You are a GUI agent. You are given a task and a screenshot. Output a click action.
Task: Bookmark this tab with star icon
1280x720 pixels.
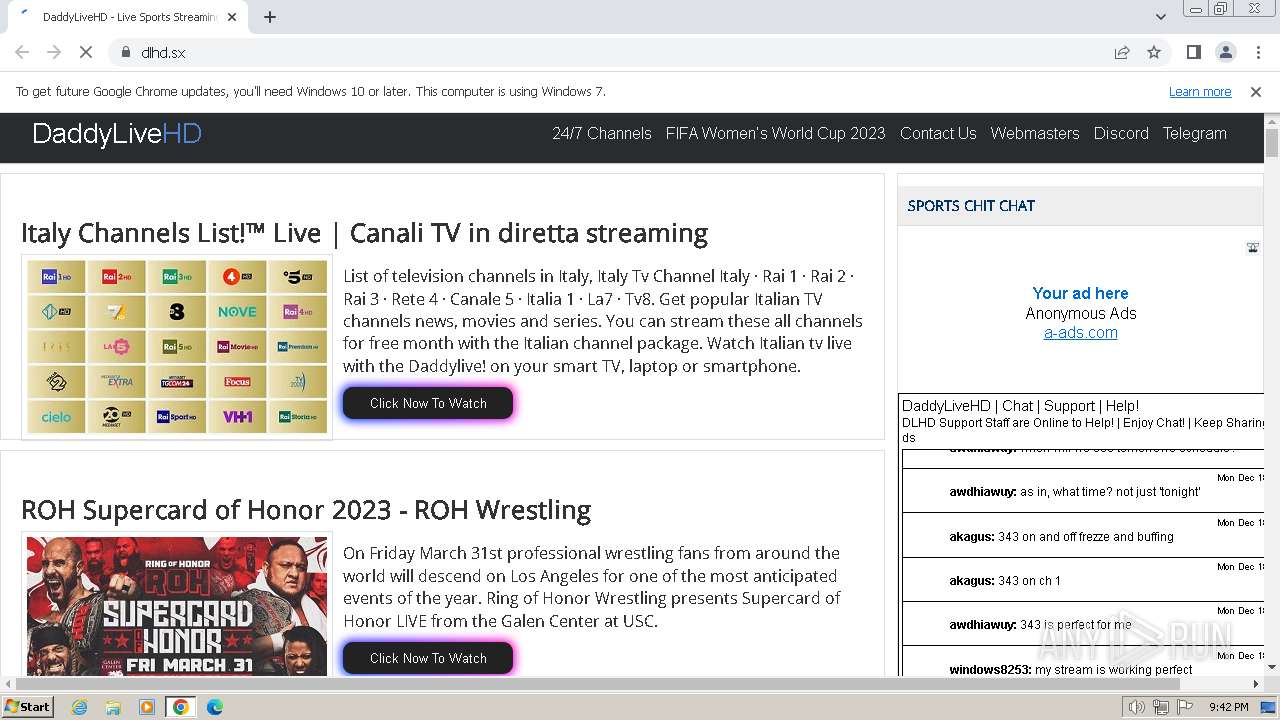1154,52
